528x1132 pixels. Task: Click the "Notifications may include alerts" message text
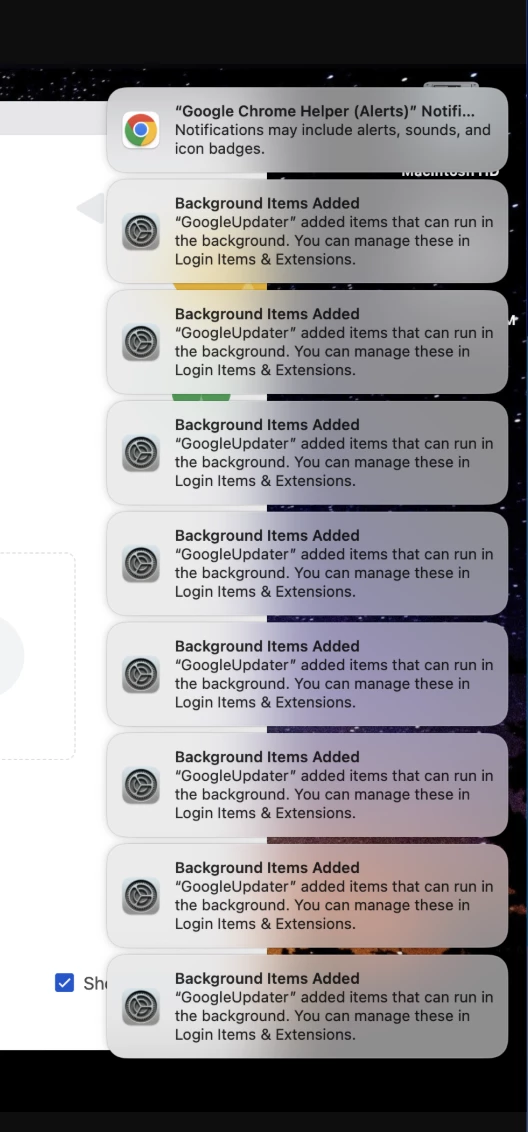click(333, 139)
